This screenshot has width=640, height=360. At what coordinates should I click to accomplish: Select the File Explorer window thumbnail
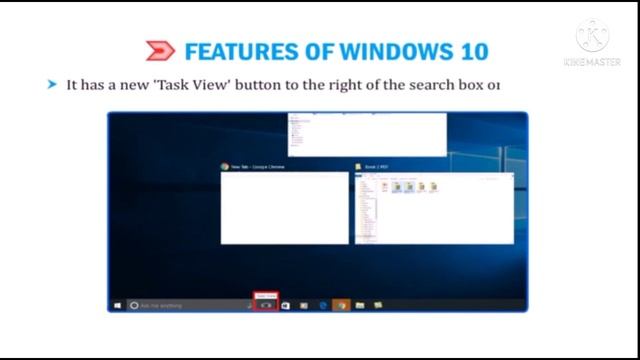point(435,208)
